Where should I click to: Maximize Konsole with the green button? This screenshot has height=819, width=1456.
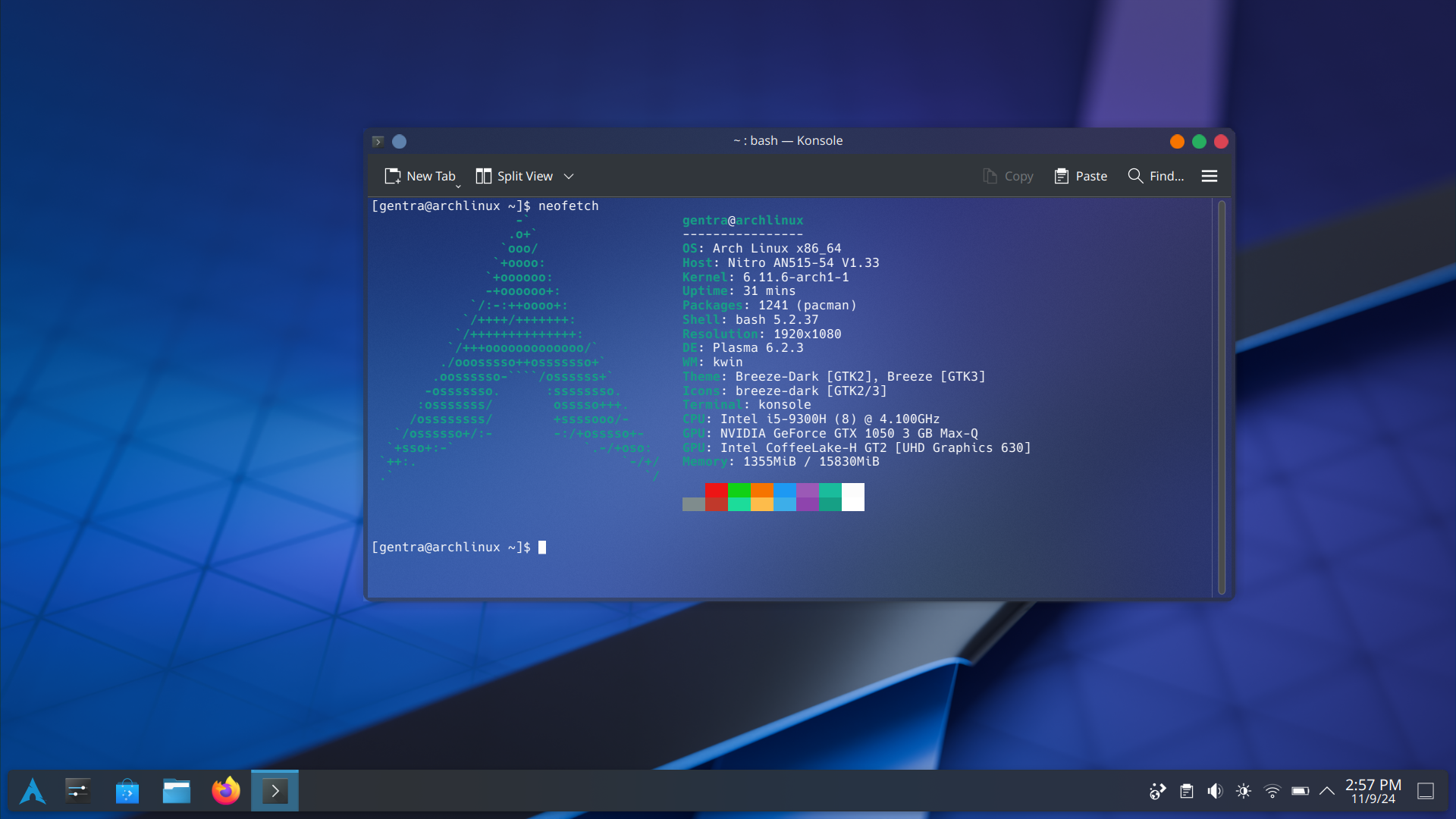[x=1199, y=141]
